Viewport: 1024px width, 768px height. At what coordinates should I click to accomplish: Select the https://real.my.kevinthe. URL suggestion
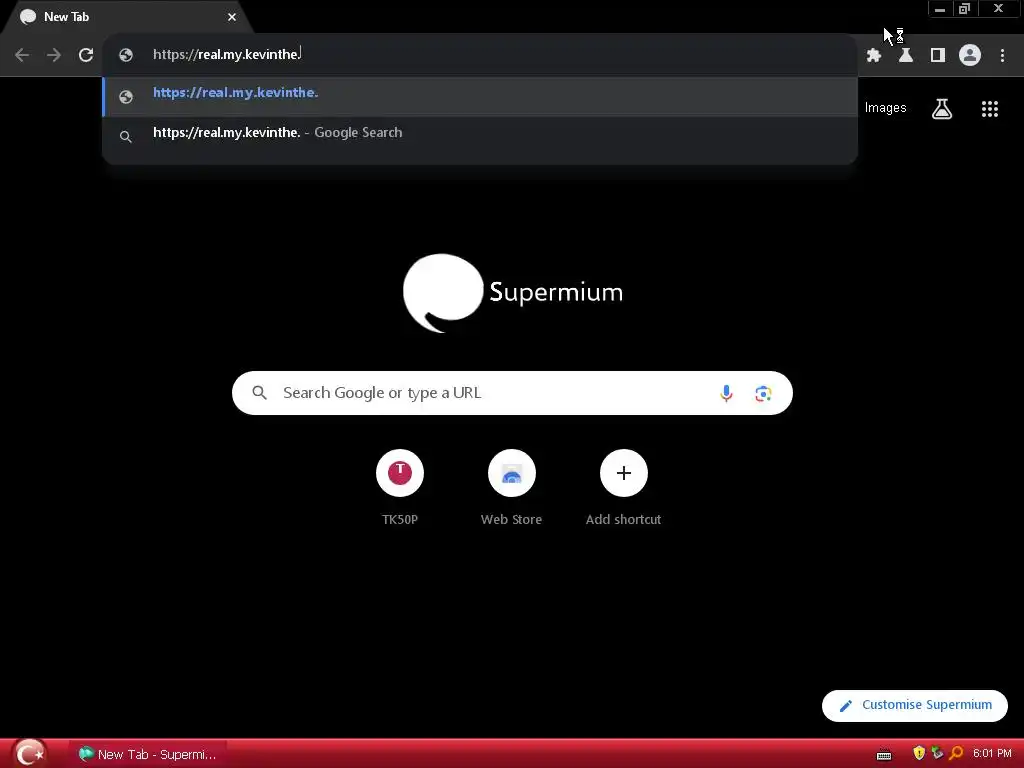(480, 97)
